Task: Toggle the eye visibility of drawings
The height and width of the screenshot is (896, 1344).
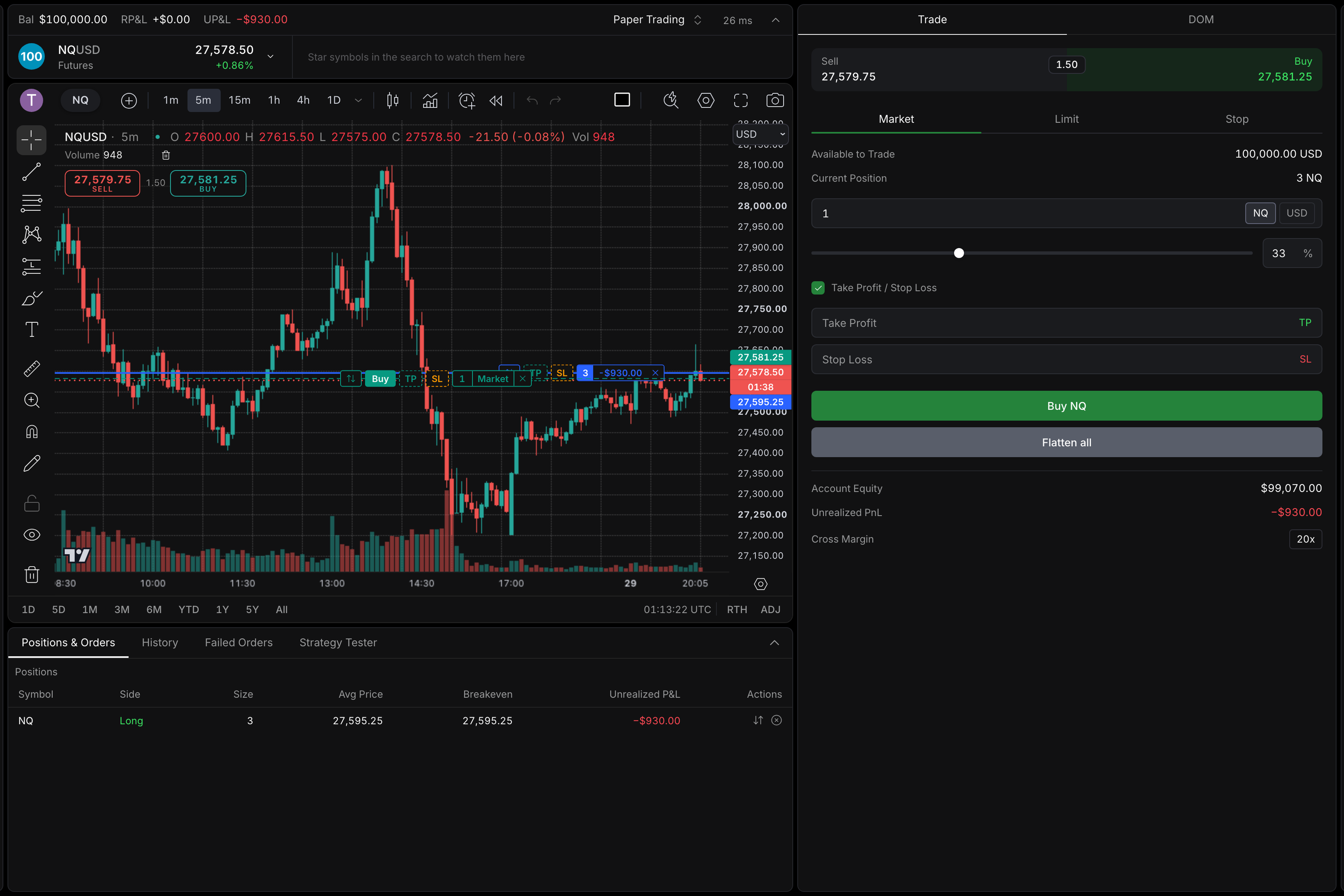Action: coord(31,535)
